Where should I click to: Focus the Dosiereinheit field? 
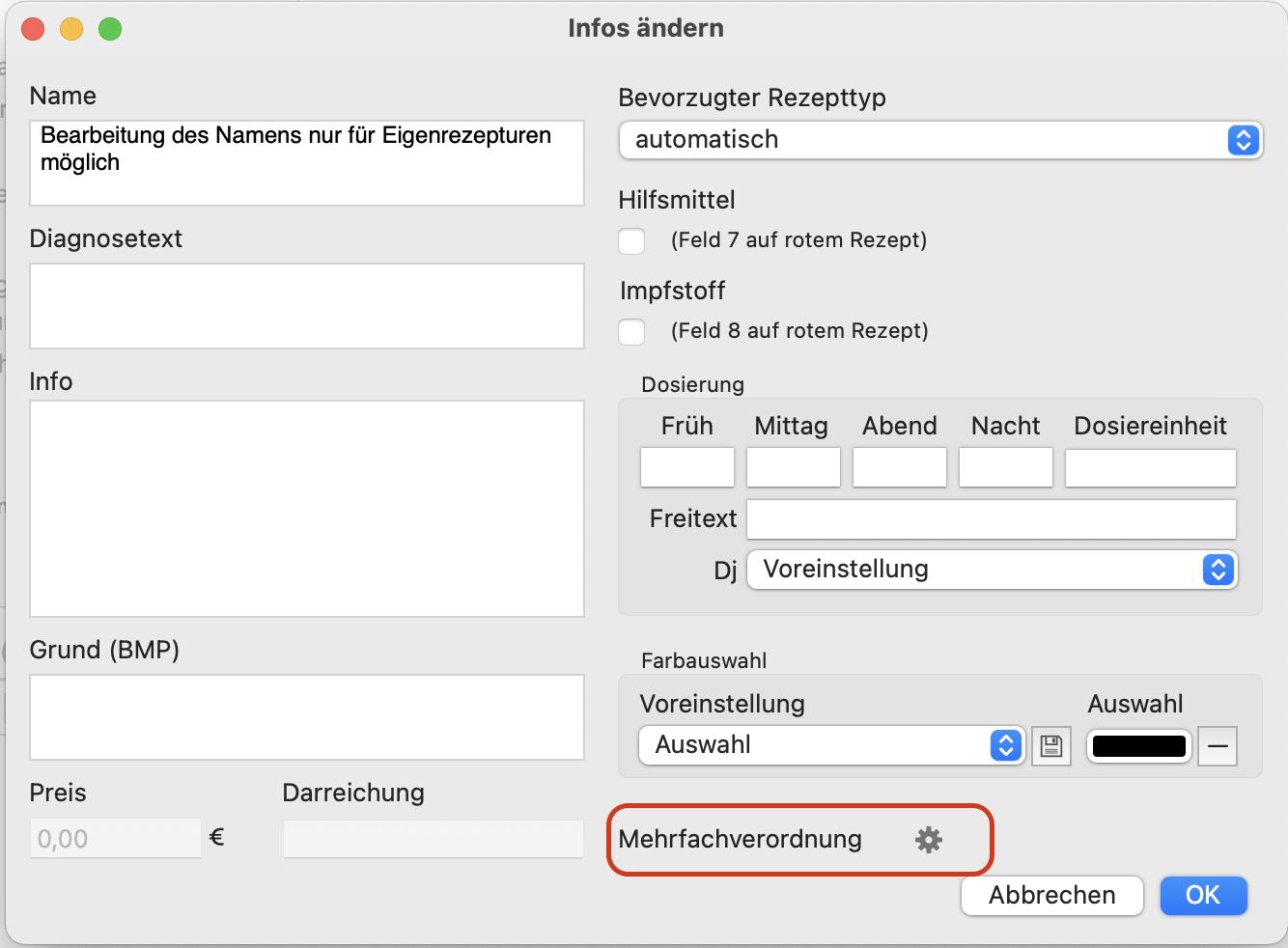[1151, 467]
